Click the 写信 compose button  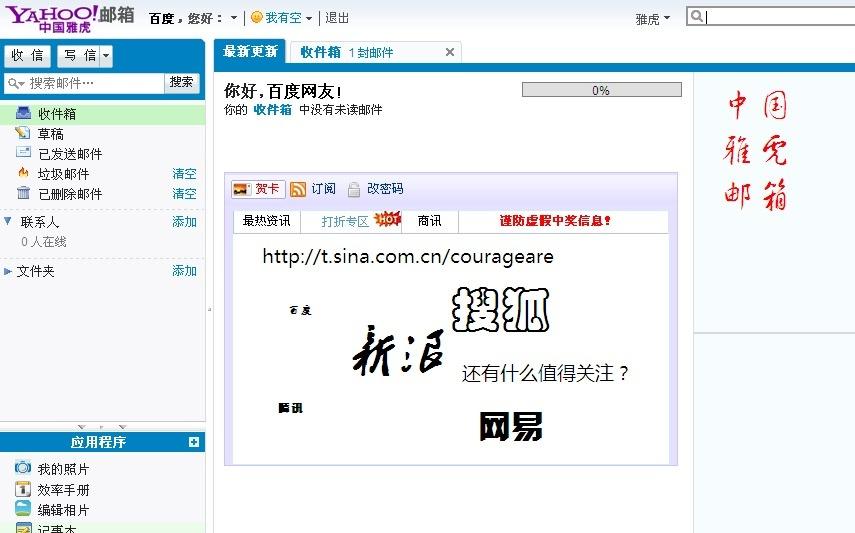click(x=80, y=55)
